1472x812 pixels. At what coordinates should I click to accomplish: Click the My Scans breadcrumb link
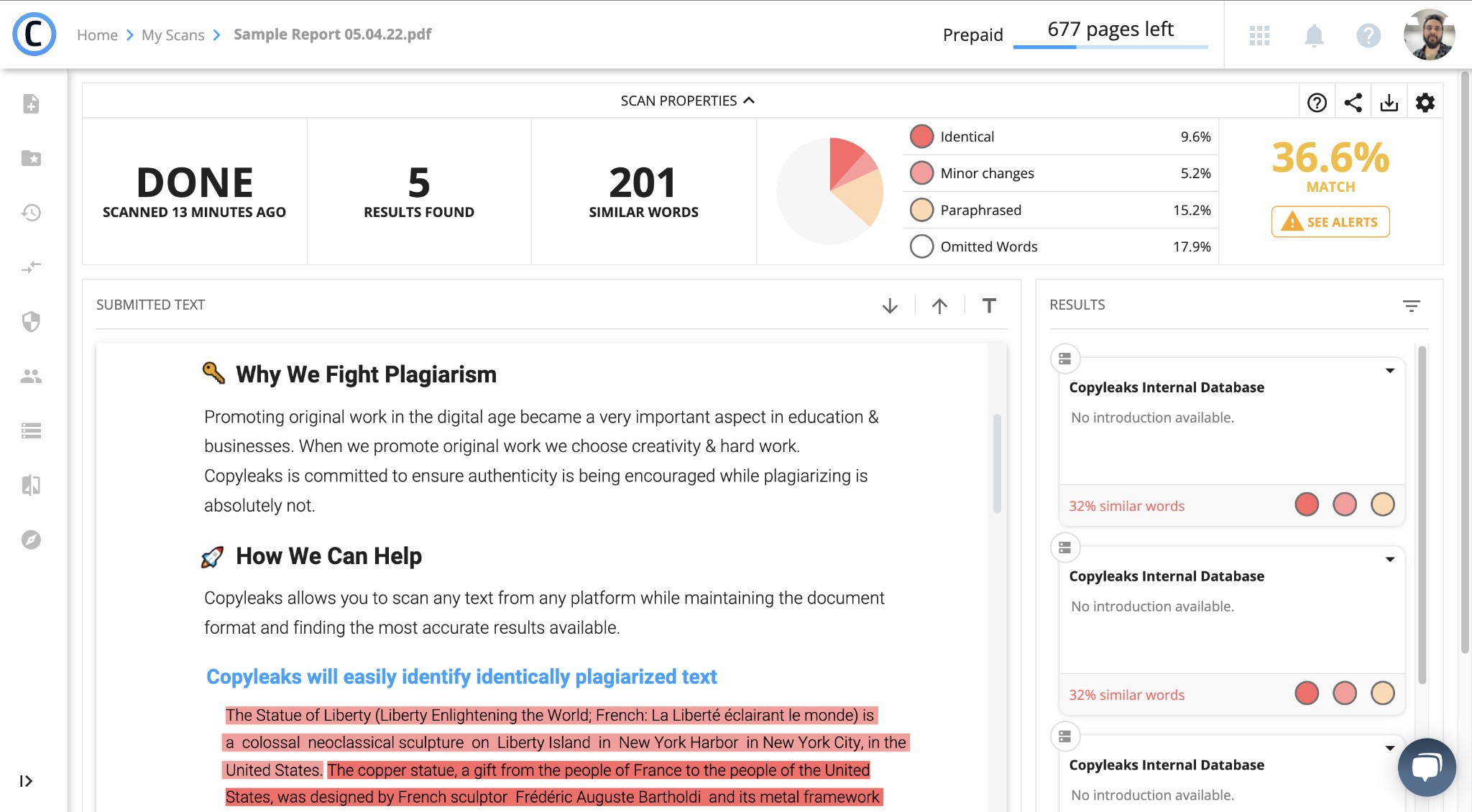pyautogui.click(x=173, y=34)
